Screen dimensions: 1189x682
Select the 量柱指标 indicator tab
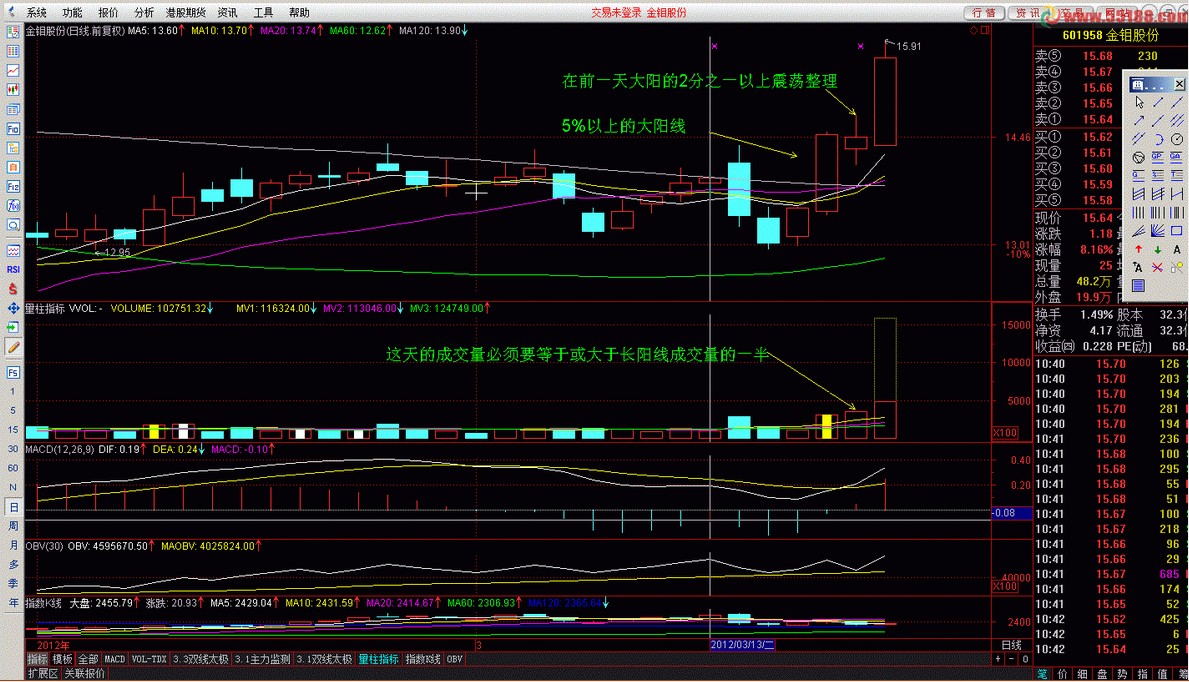(x=378, y=659)
